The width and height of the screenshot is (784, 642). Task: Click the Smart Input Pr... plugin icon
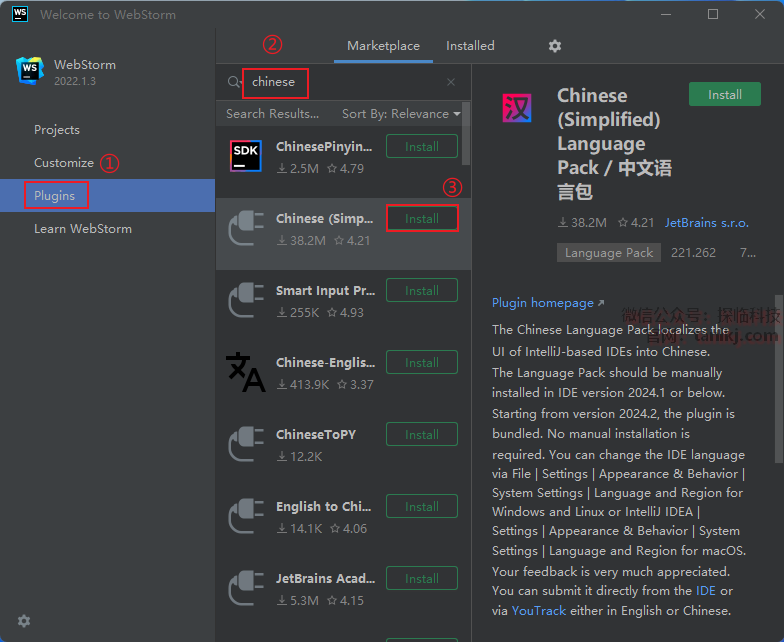click(x=246, y=300)
